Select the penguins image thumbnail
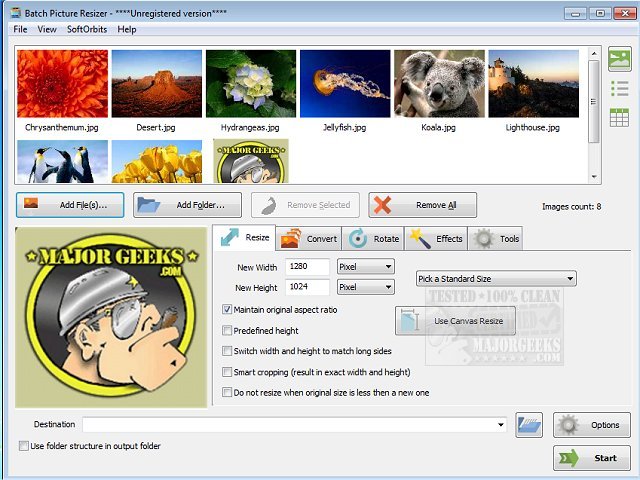This screenshot has height=480, width=640. tap(62, 161)
